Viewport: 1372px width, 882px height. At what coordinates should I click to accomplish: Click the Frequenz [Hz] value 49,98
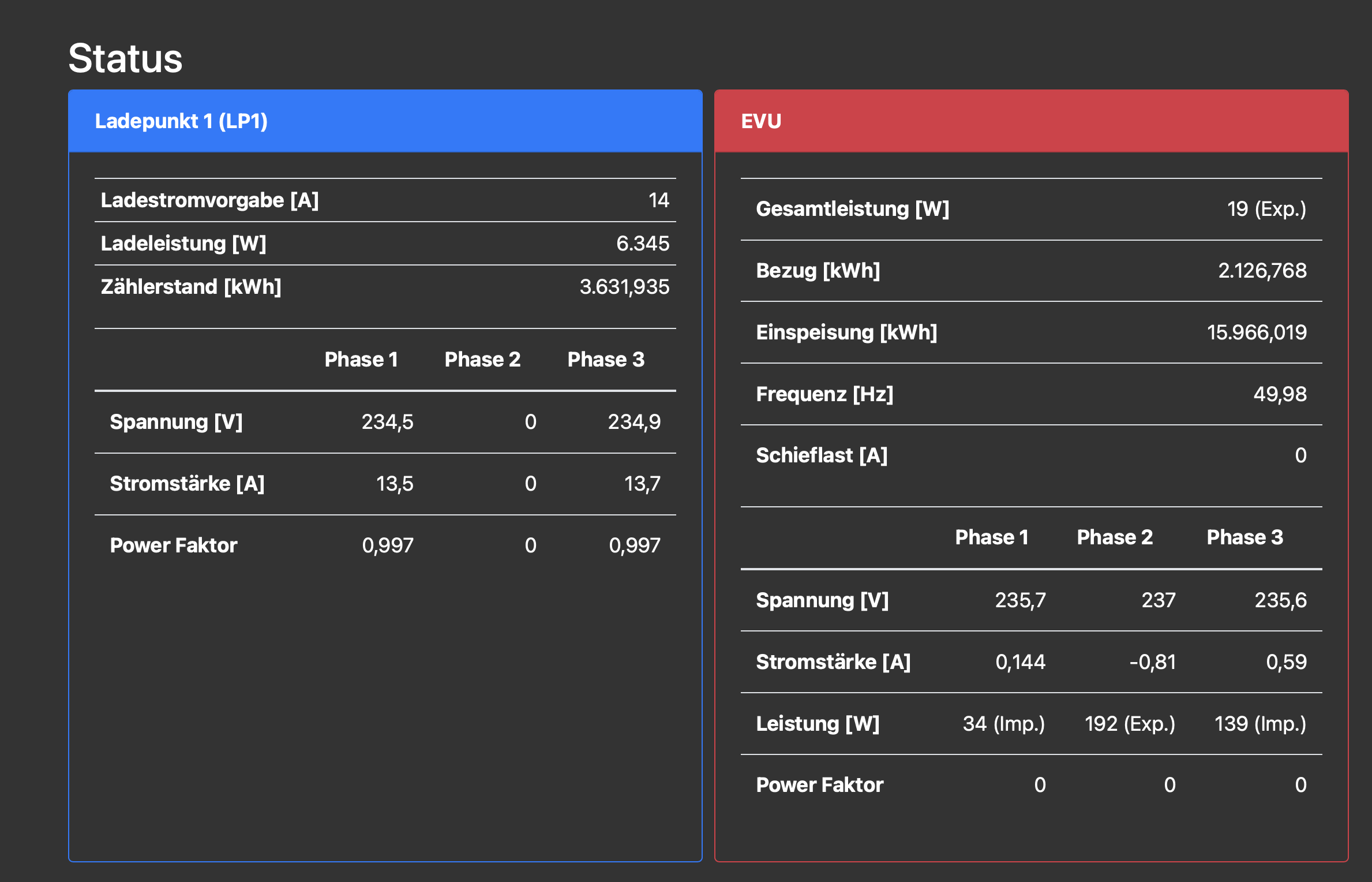(x=1279, y=394)
